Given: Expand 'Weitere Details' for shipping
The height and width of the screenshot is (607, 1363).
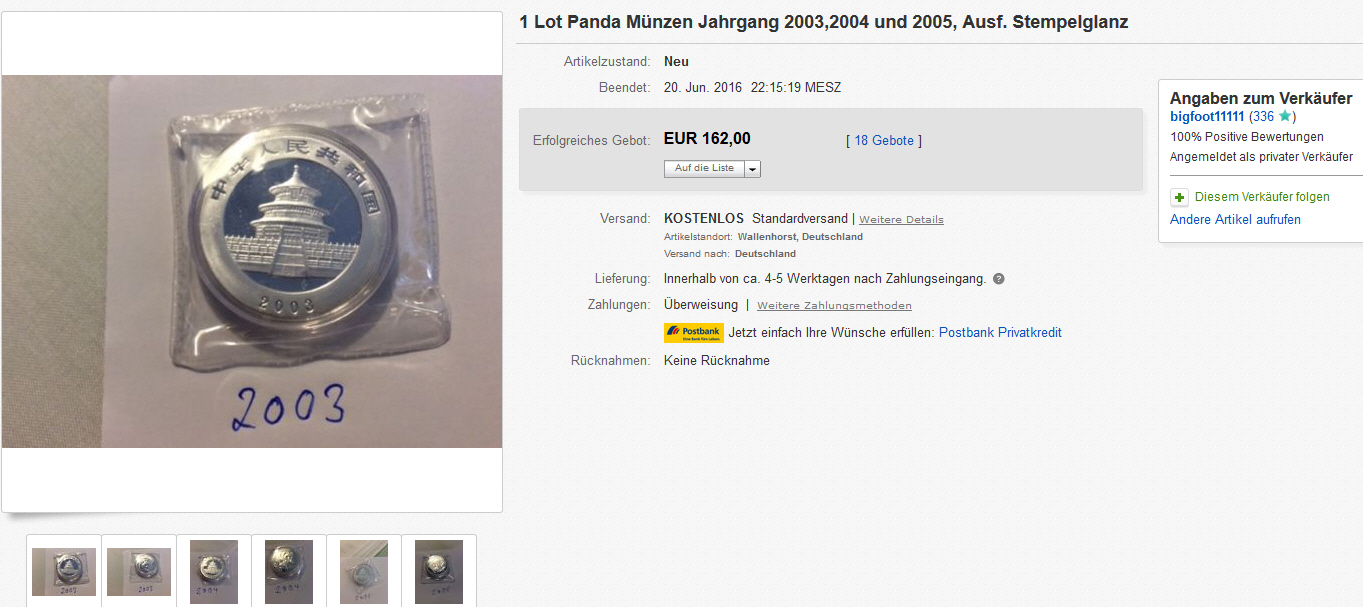Looking at the screenshot, I should coord(901,219).
